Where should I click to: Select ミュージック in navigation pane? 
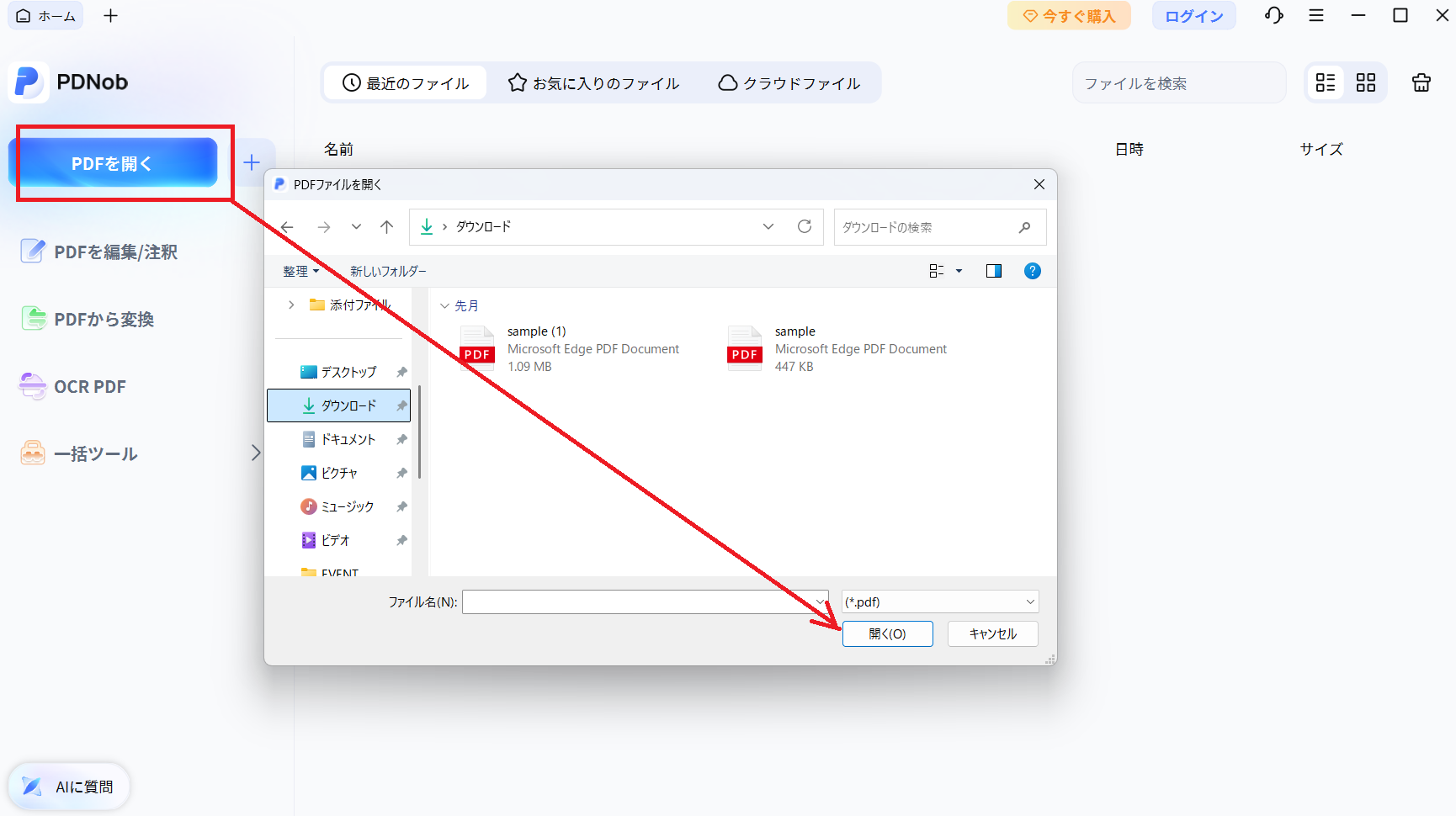(337, 506)
